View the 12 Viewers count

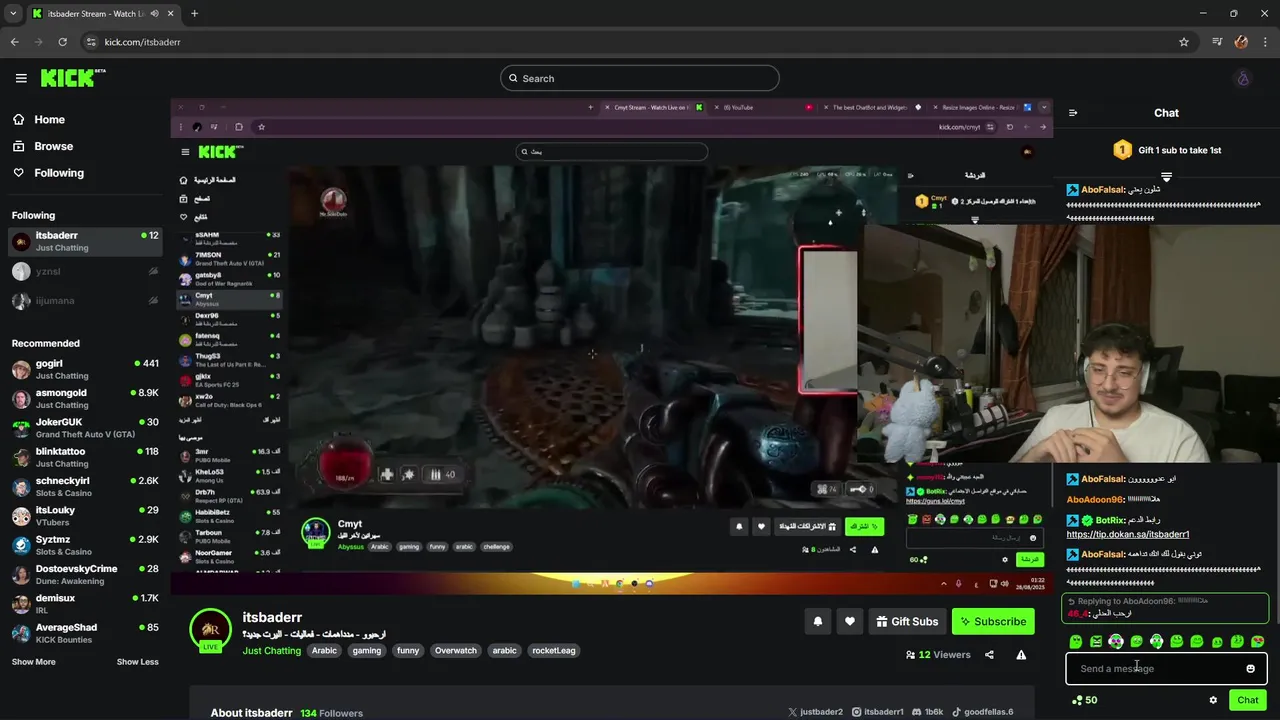pos(938,655)
